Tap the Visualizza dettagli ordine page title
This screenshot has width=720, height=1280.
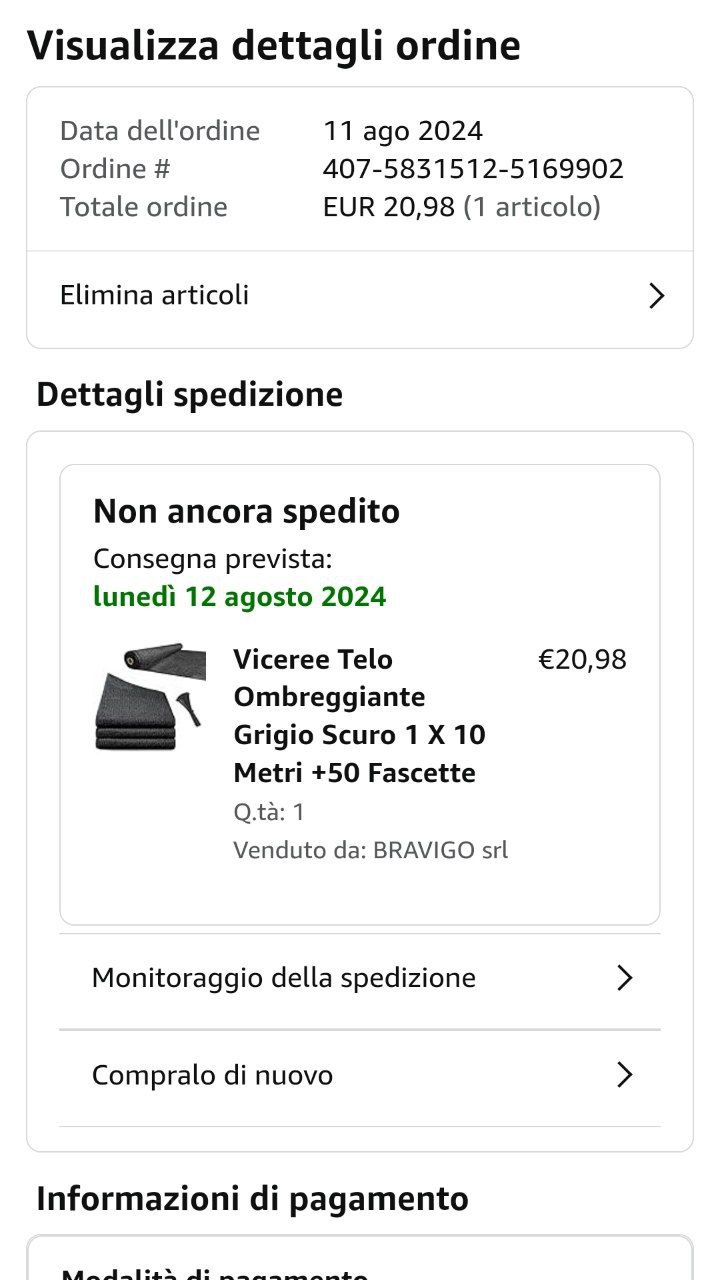273,46
